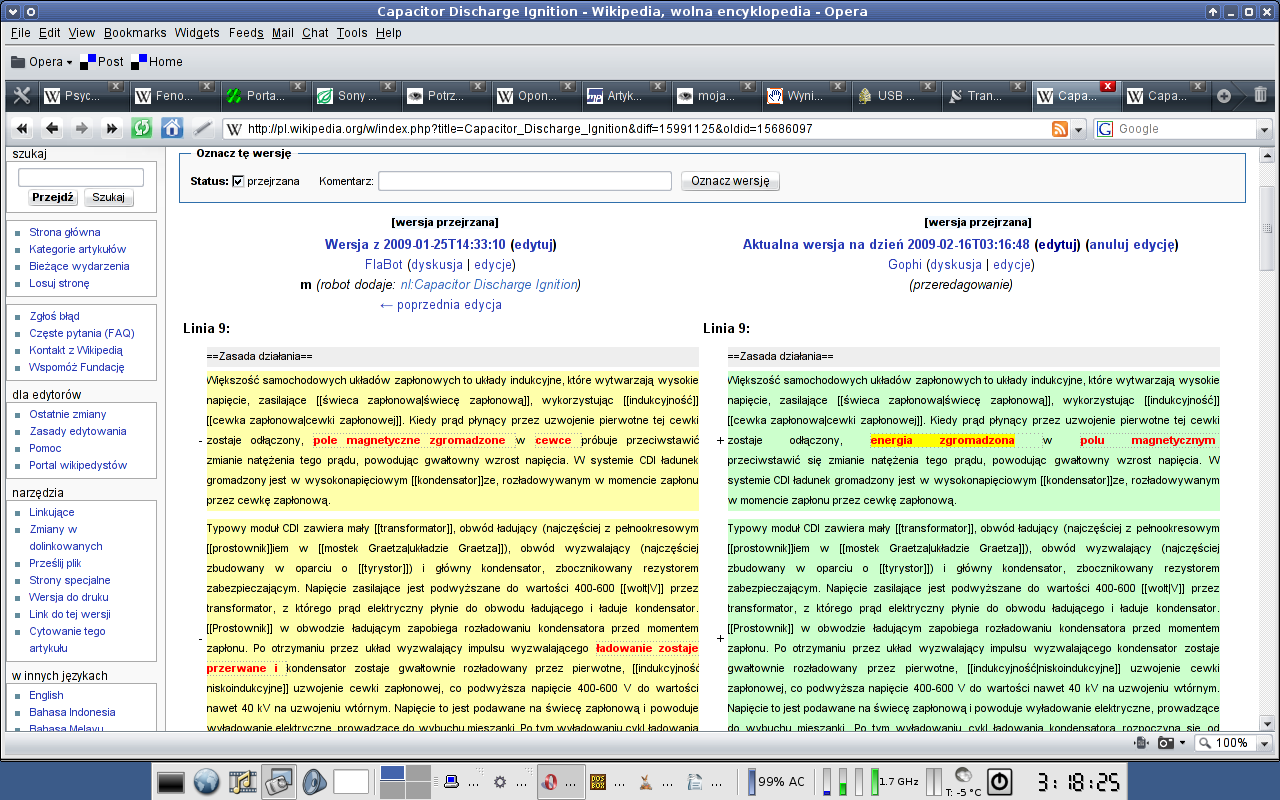This screenshot has height=800, width=1280.
Task: Click the Reload page icon
Action: point(142,129)
